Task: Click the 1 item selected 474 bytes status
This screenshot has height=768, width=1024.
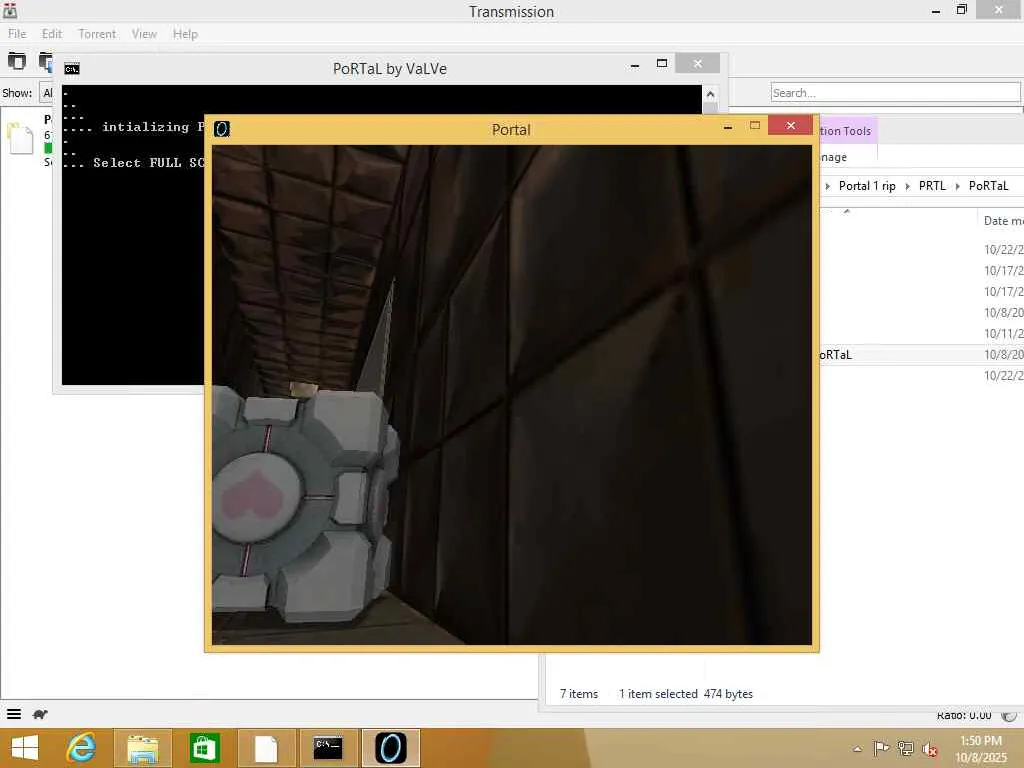Action: click(686, 694)
